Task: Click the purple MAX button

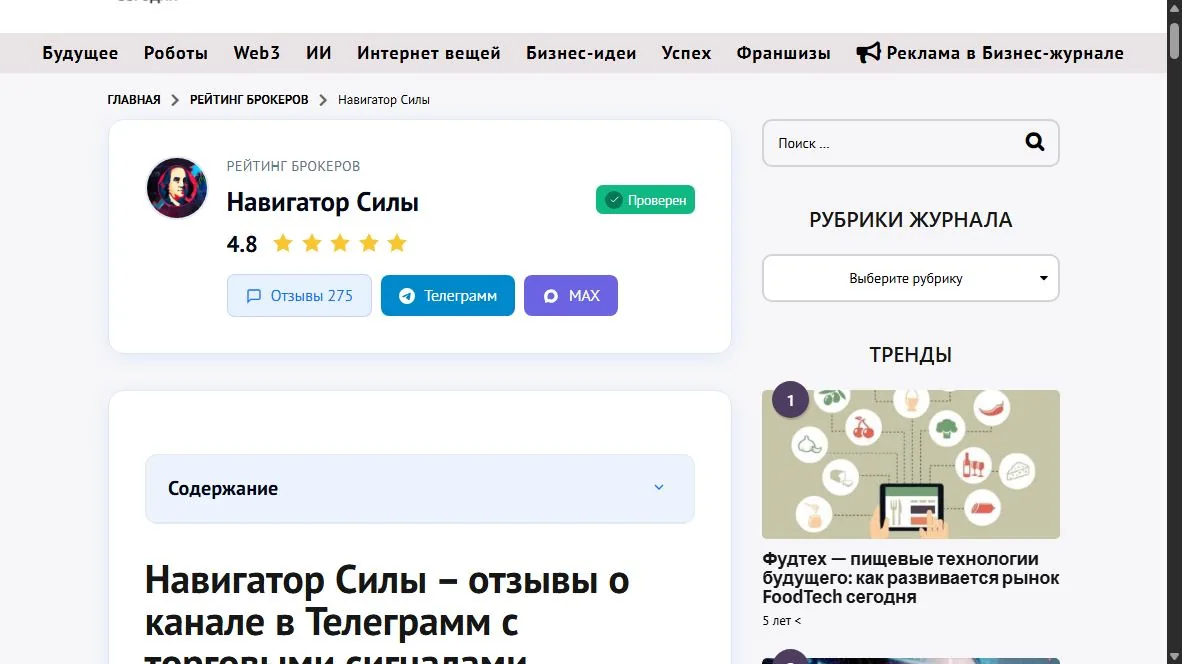Action: (x=571, y=295)
